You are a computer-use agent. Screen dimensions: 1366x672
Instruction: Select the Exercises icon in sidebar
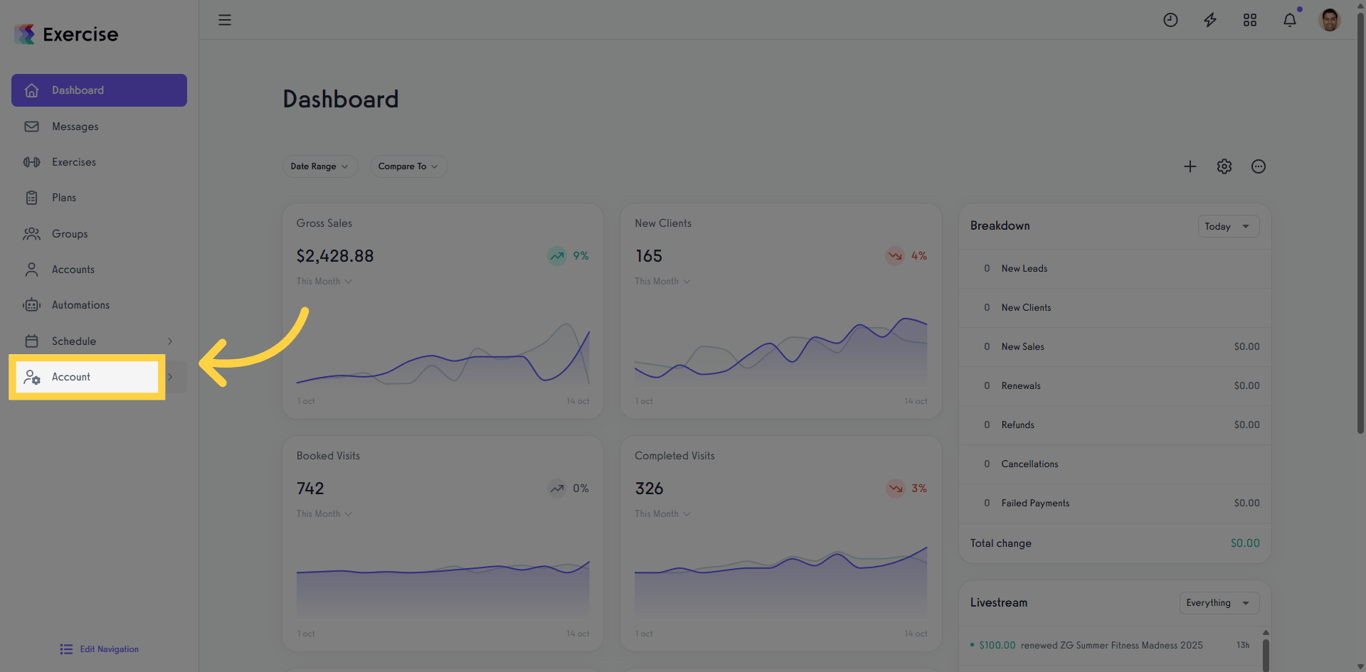pyautogui.click(x=33, y=161)
